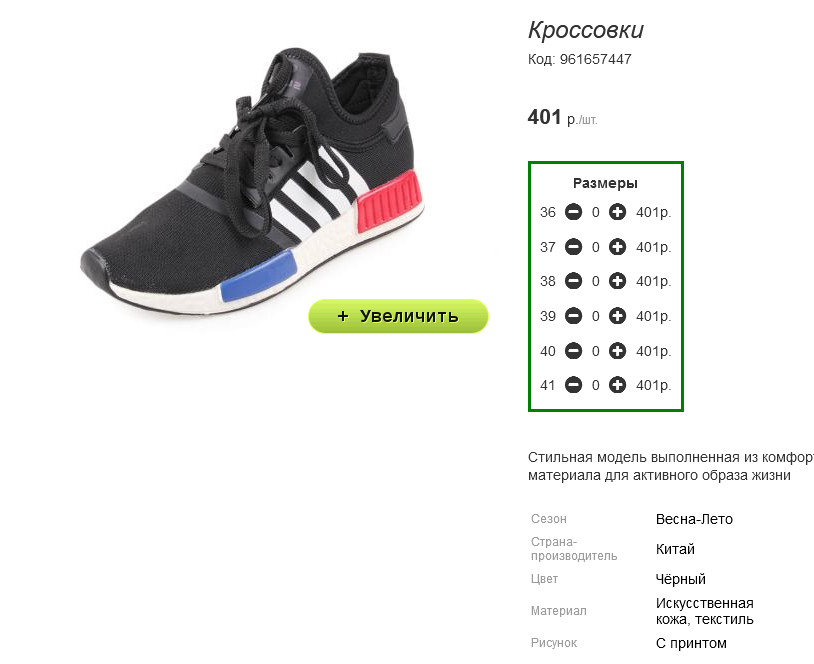Image resolution: width=814 pixels, height=664 pixels.
Task: Decrease quantity for size 41
Action: (x=573, y=385)
